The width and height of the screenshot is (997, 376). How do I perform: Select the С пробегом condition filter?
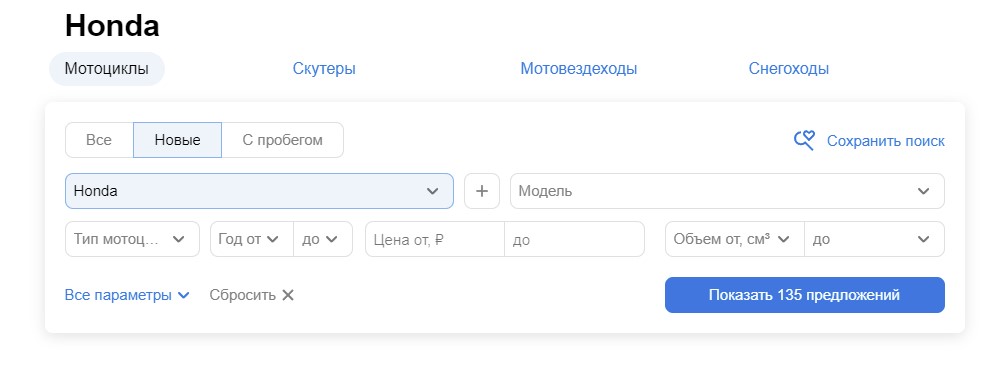coord(282,140)
